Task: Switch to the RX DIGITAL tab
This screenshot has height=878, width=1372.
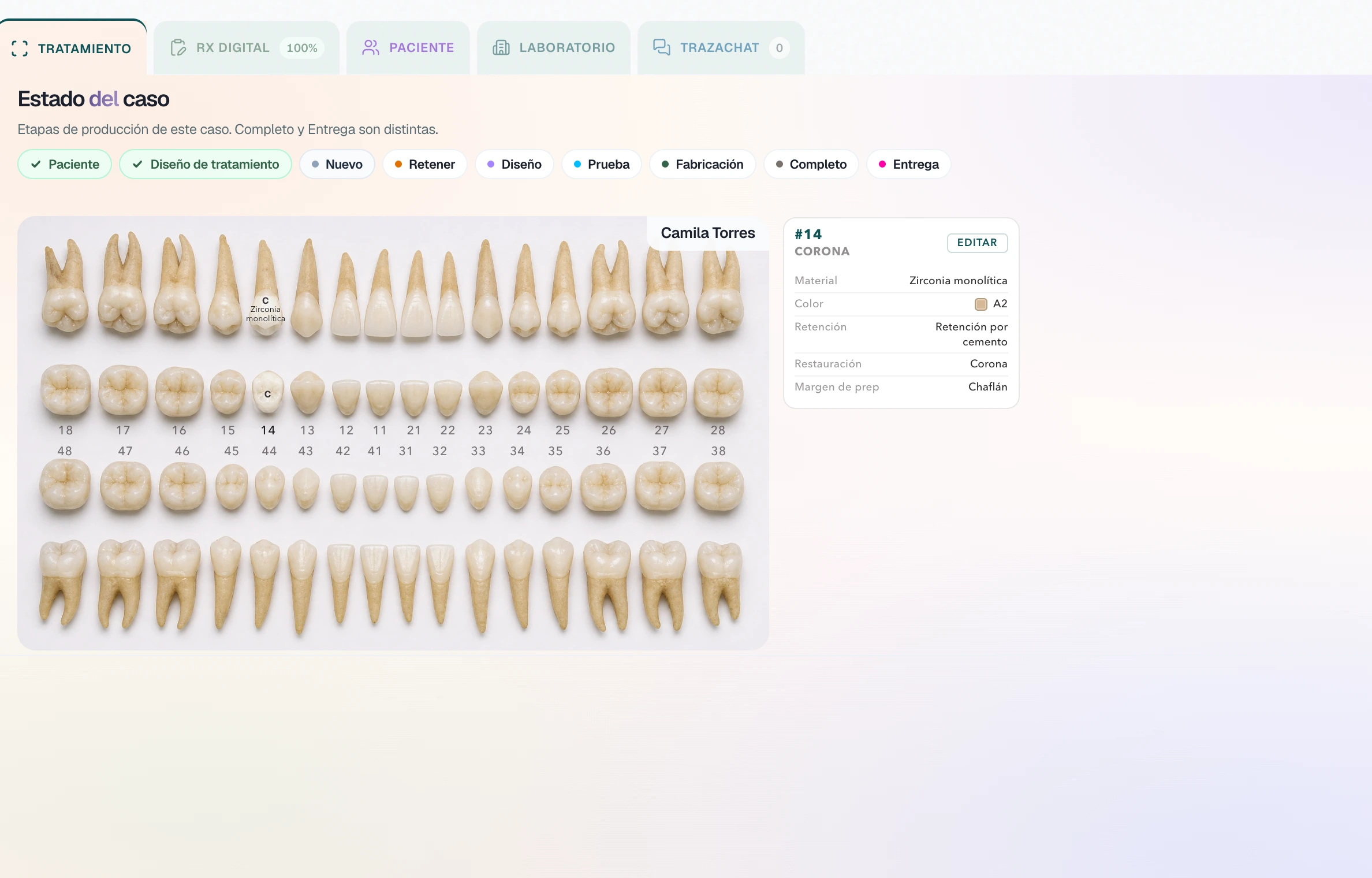Action: pyautogui.click(x=247, y=48)
